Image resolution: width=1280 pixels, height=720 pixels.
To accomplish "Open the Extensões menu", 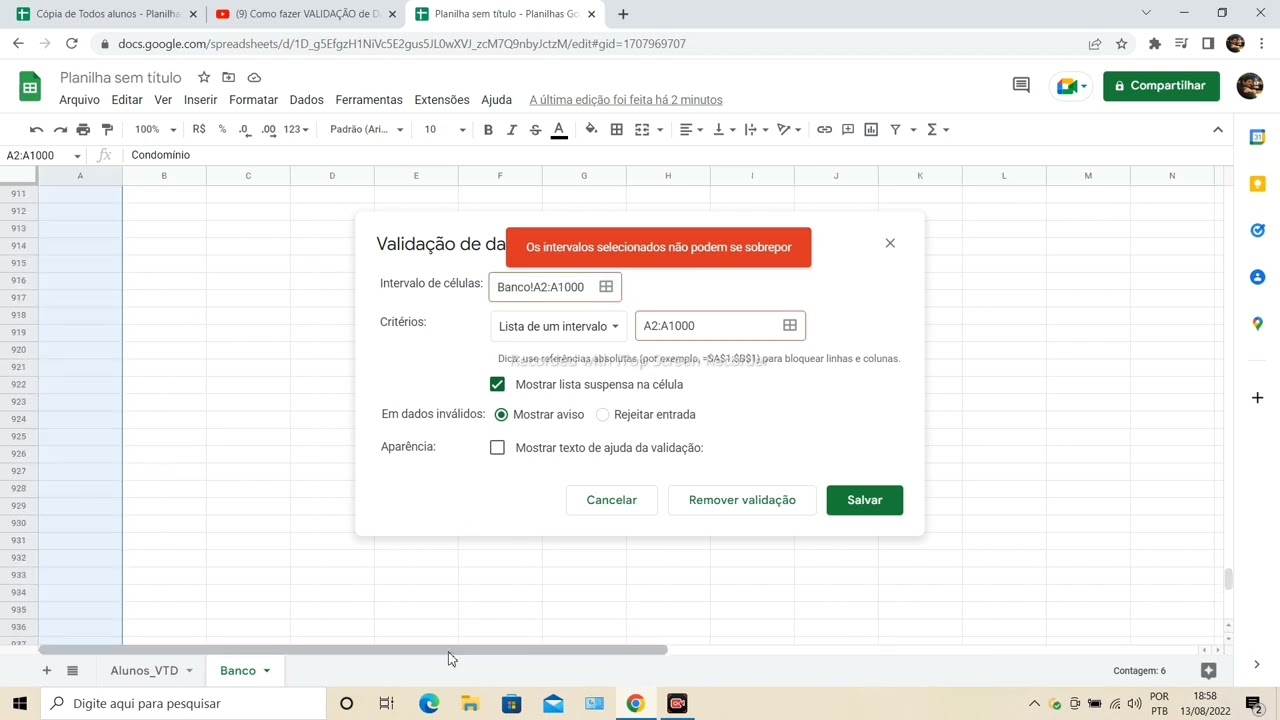I will tap(441, 100).
